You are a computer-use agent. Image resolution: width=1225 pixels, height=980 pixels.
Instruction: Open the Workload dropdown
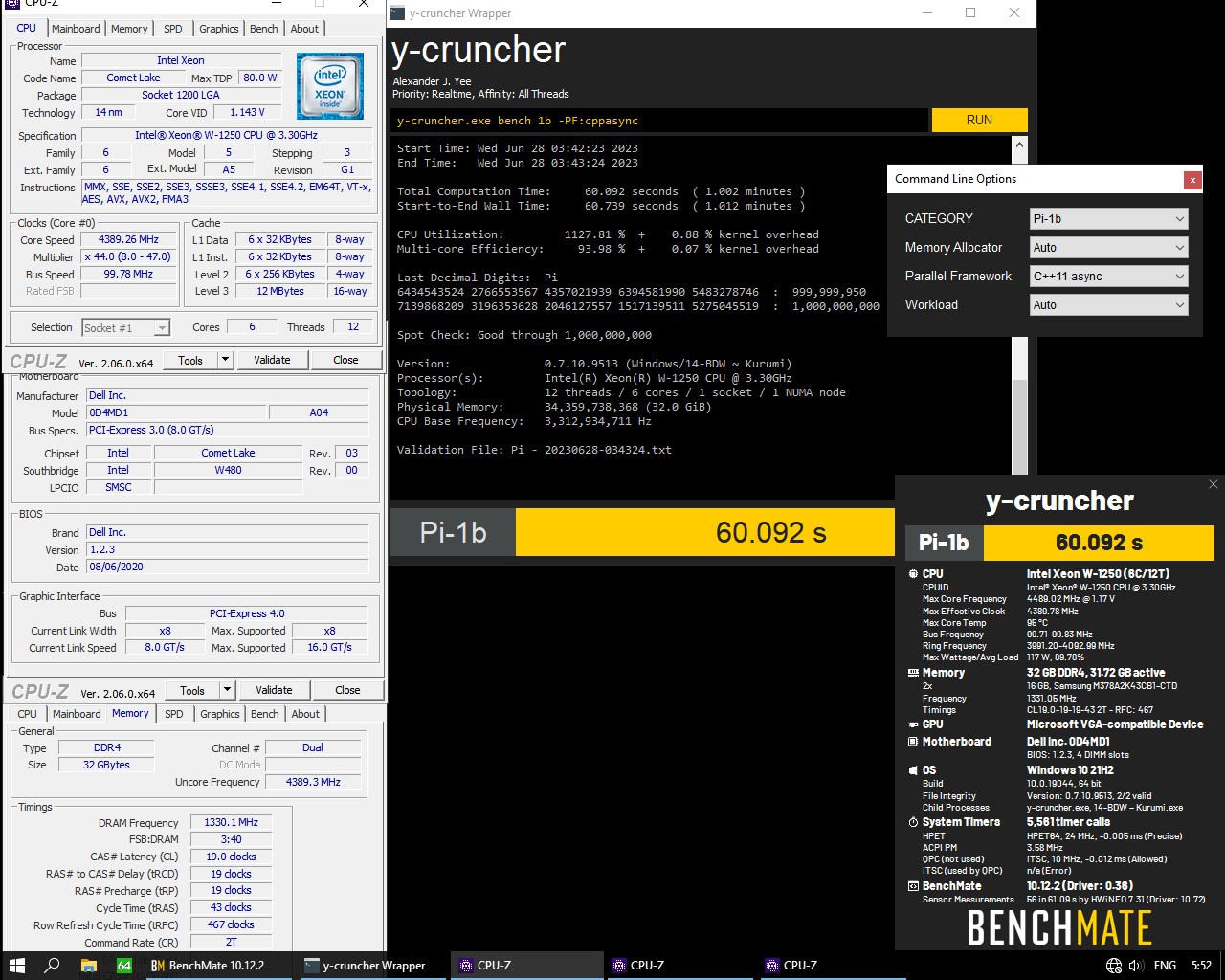click(x=1108, y=305)
